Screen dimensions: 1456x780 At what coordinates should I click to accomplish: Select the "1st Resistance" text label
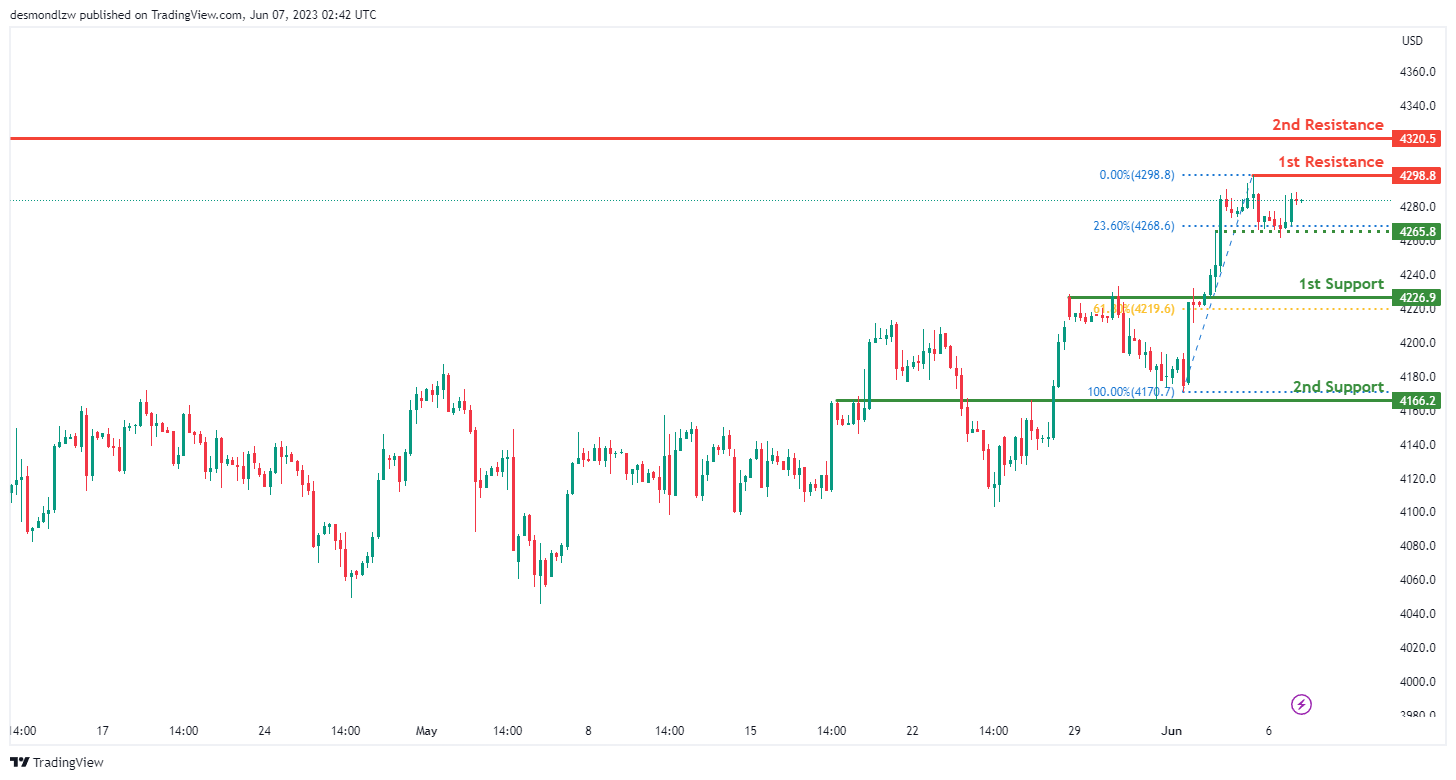[1330, 162]
